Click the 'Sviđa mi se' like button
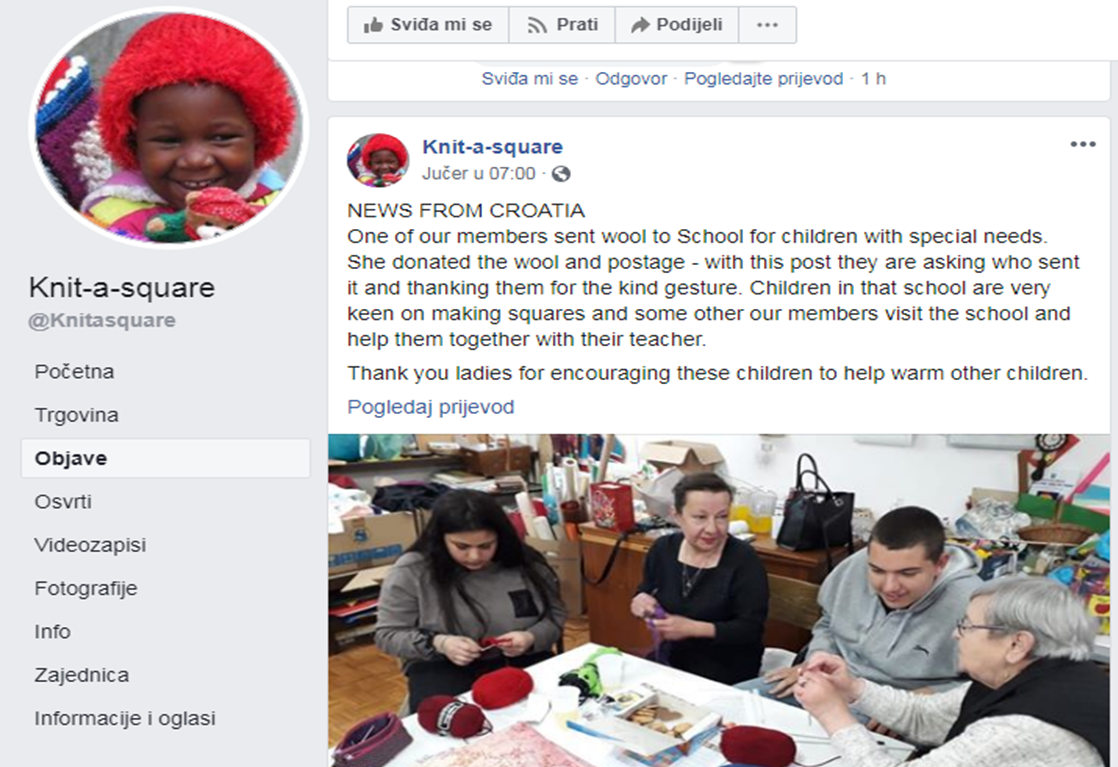1118x767 pixels. click(x=428, y=25)
